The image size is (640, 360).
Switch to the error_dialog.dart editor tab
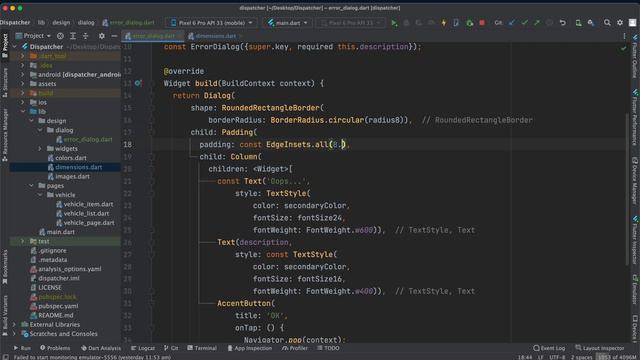(x=153, y=36)
